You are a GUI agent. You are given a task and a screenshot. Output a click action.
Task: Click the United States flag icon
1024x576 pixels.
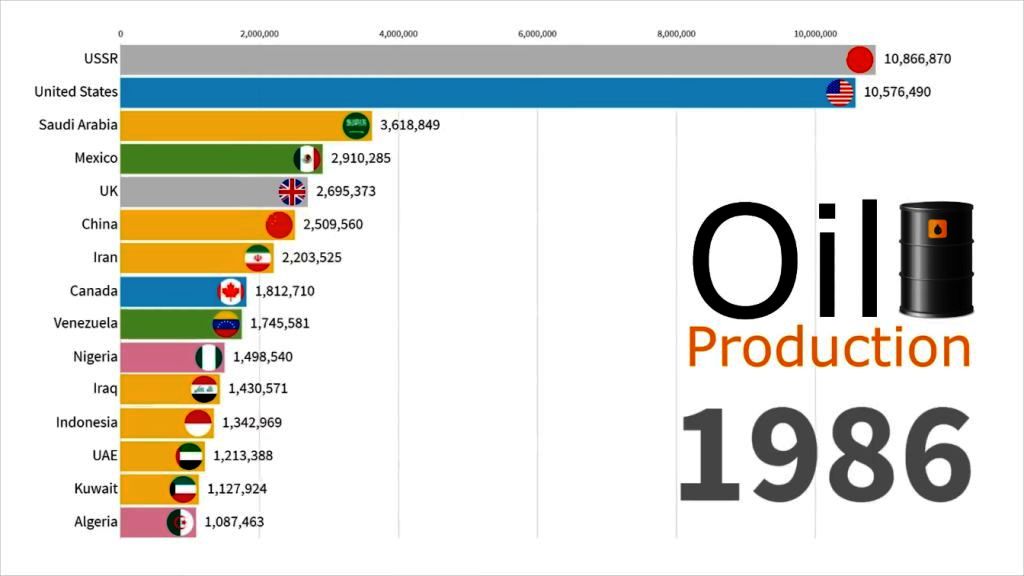(839, 92)
